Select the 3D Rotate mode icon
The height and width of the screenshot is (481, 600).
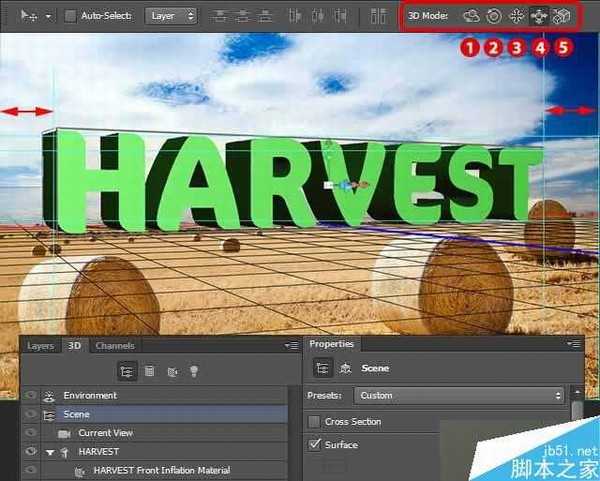point(471,17)
